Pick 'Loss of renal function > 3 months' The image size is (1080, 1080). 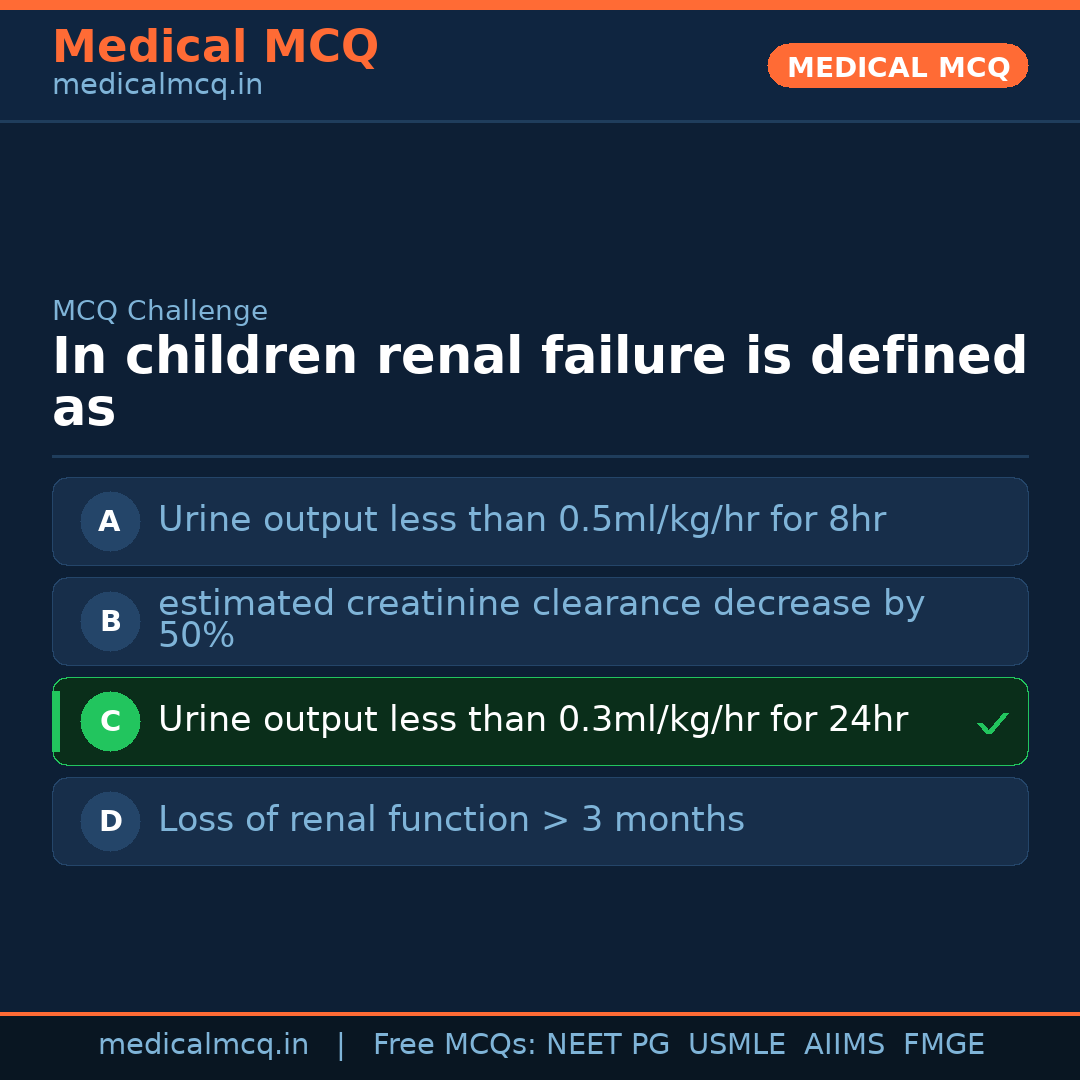[x=451, y=820]
